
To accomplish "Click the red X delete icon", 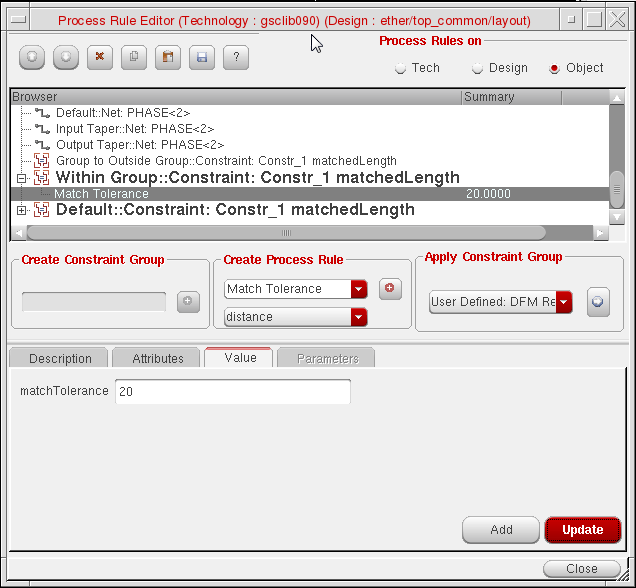I will [x=98, y=58].
